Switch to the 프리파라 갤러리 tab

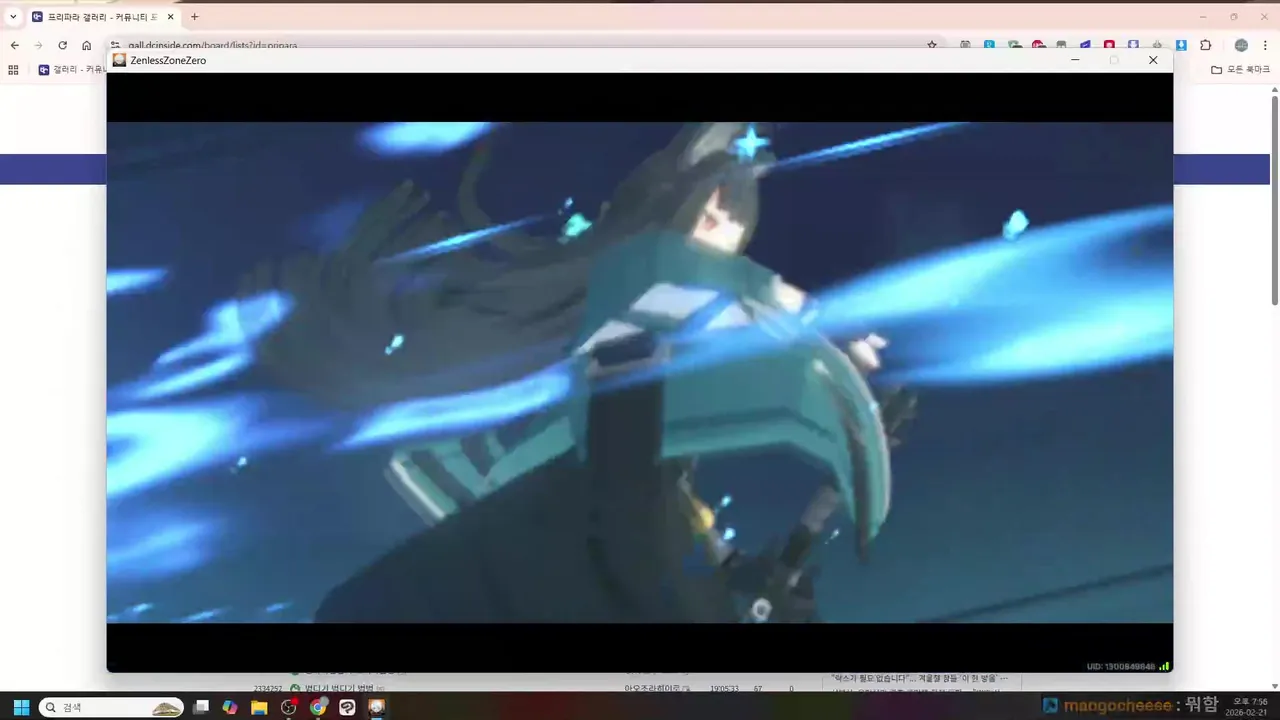click(x=101, y=17)
